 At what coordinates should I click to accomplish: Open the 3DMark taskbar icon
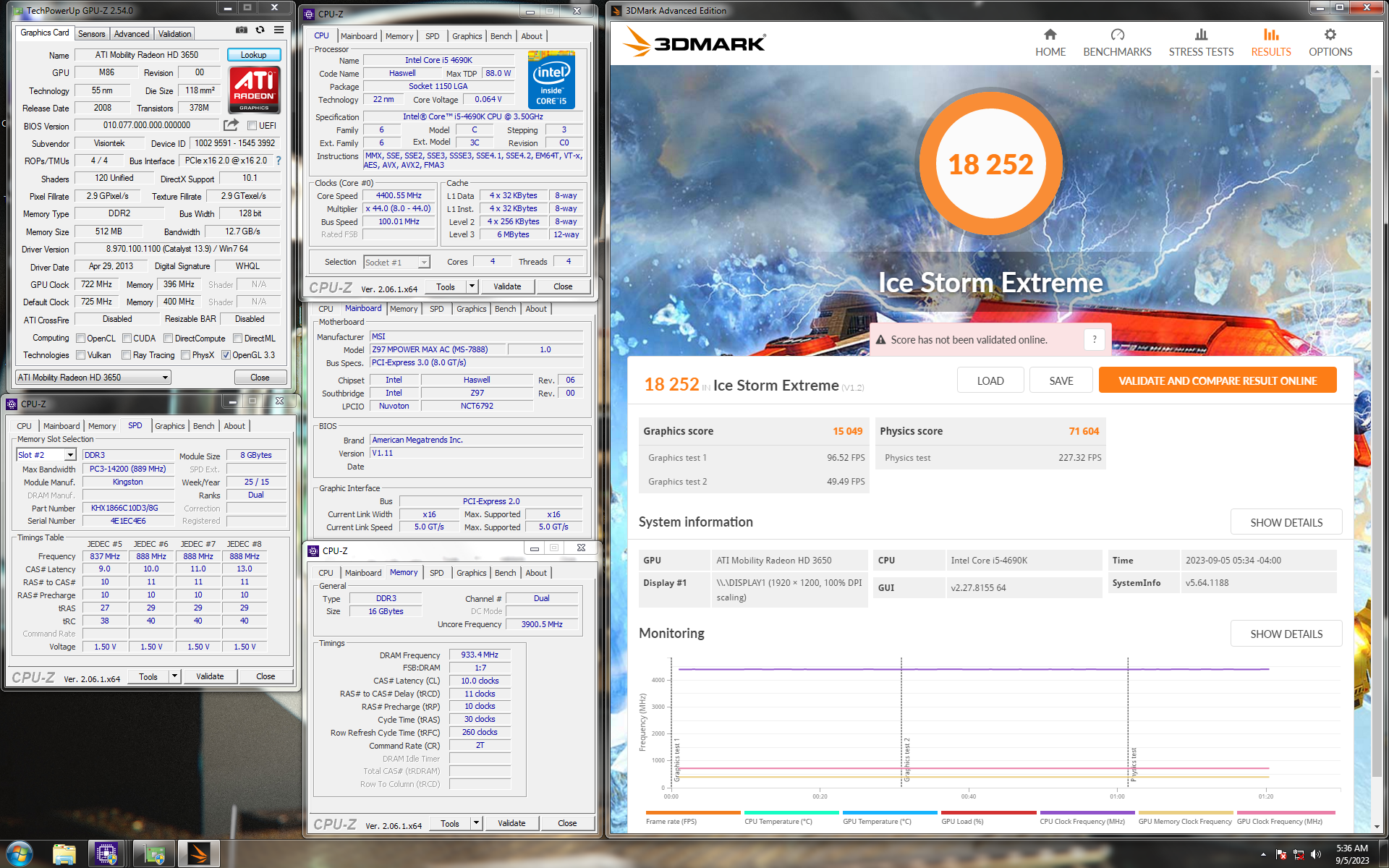pyautogui.click(x=198, y=854)
